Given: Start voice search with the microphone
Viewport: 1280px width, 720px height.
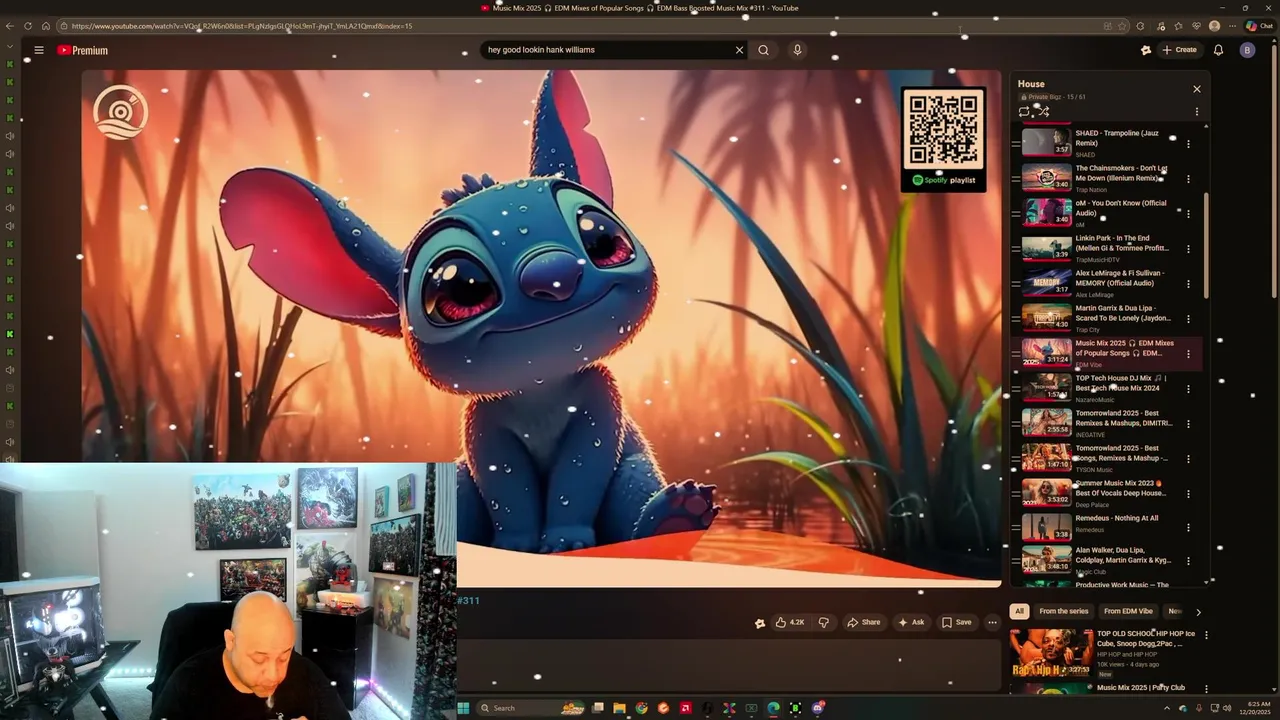Looking at the screenshot, I should click(x=797, y=50).
